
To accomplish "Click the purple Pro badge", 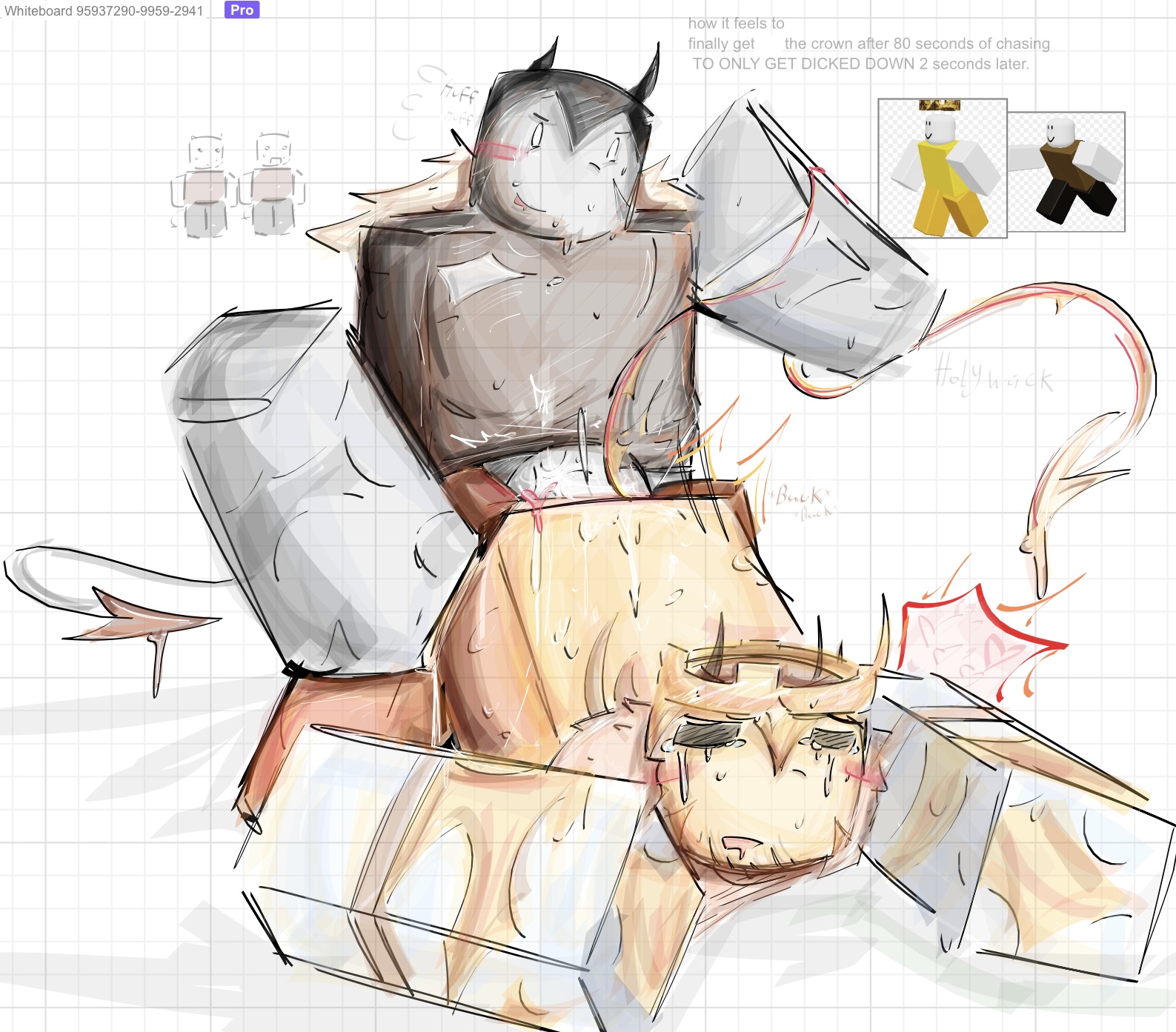I will point(242,10).
